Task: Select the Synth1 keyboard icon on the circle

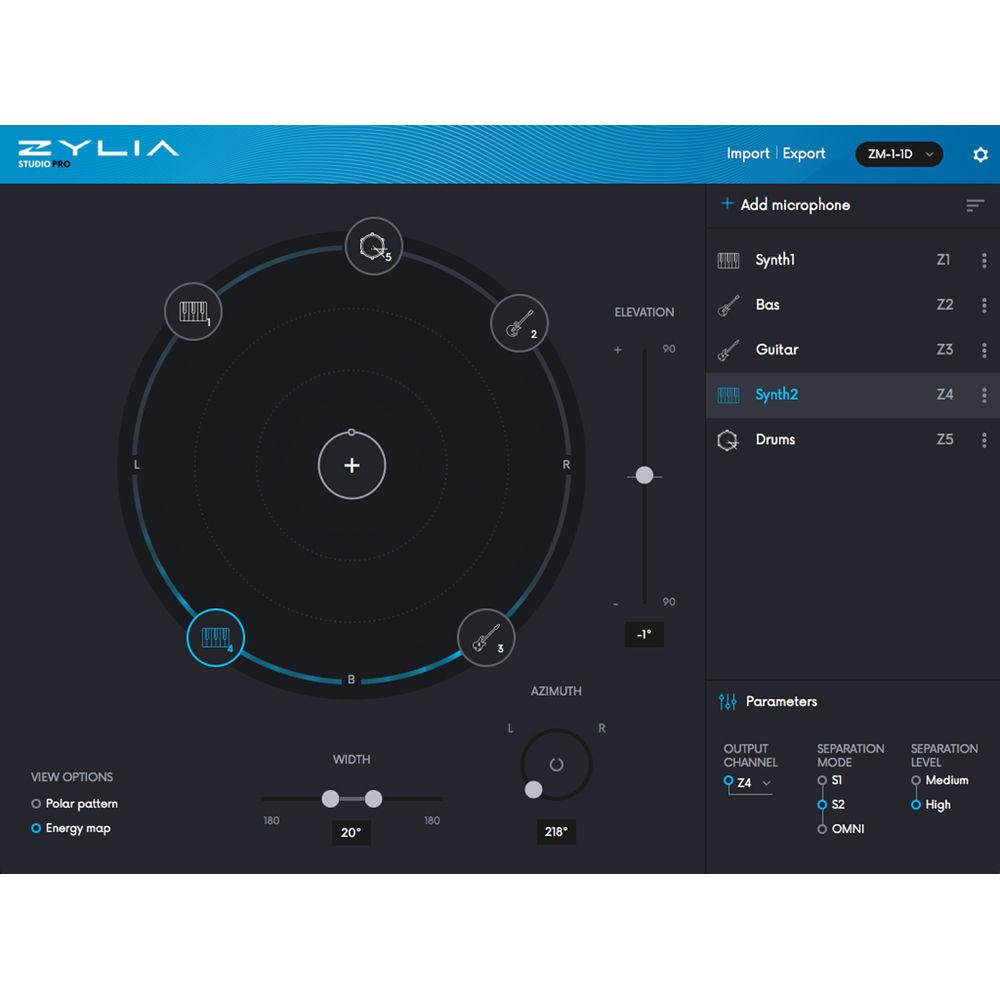Action: click(192, 312)
